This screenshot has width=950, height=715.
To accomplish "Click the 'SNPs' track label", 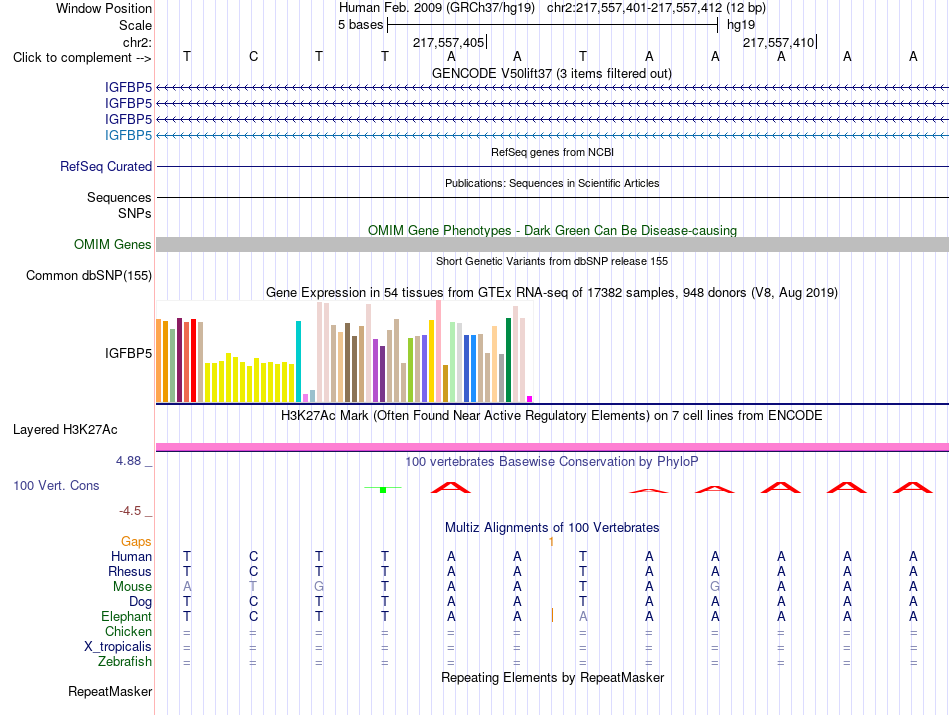I will [x=135, y=213].
